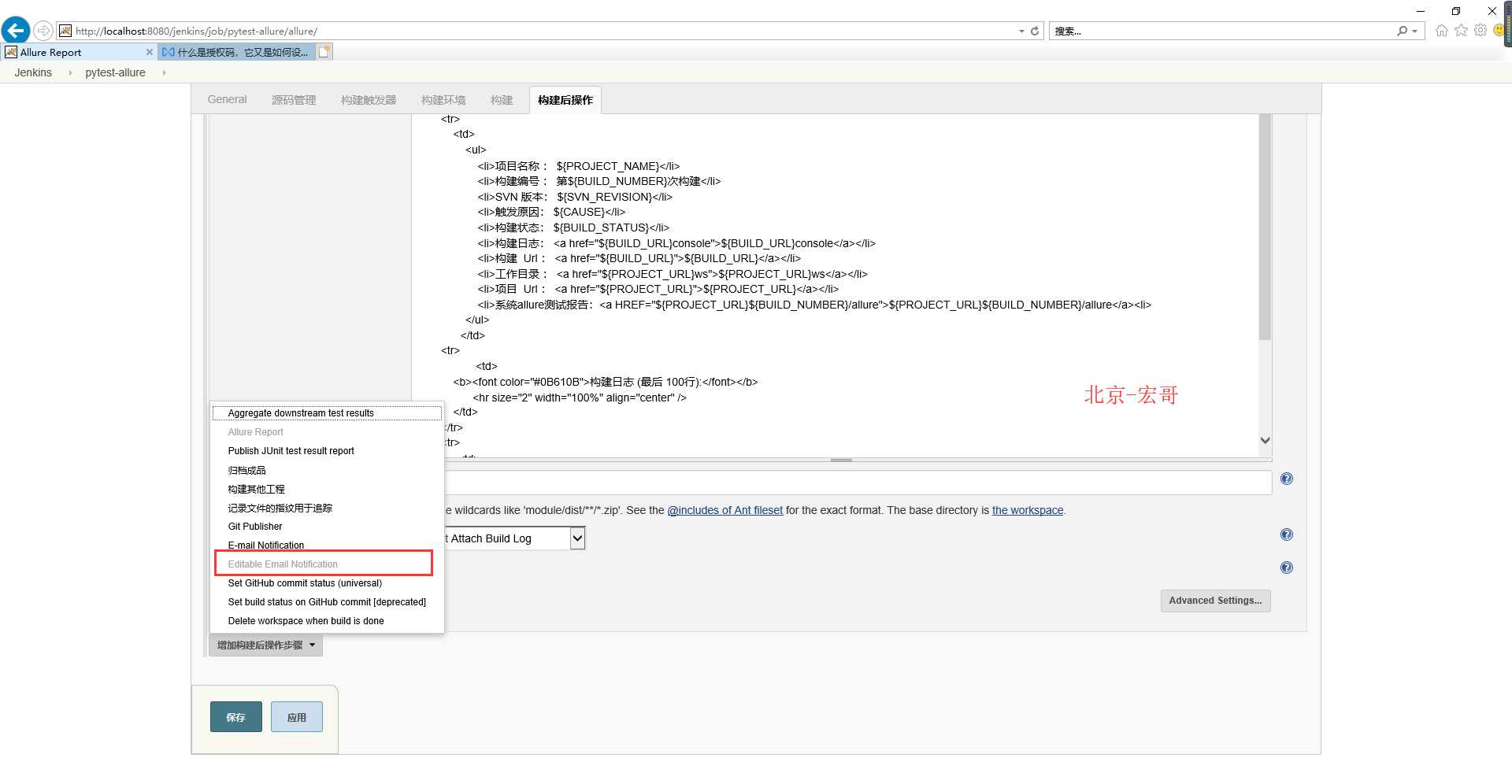The width and height of the screenshot is (1512, 784).
Task: Click help icon beside attachments field
Action: 1287,479
